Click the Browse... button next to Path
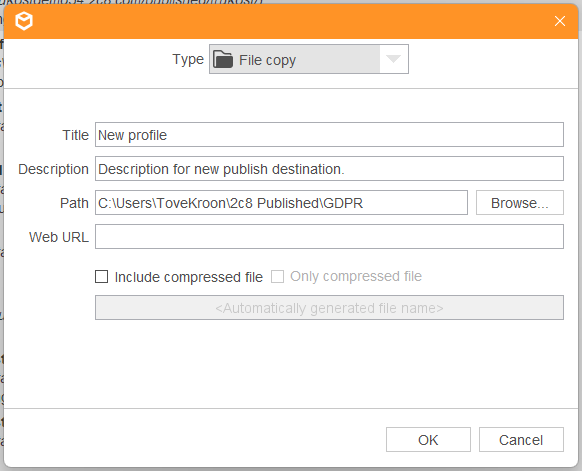This screenshot has width=582, height=471. pos(520,203)
